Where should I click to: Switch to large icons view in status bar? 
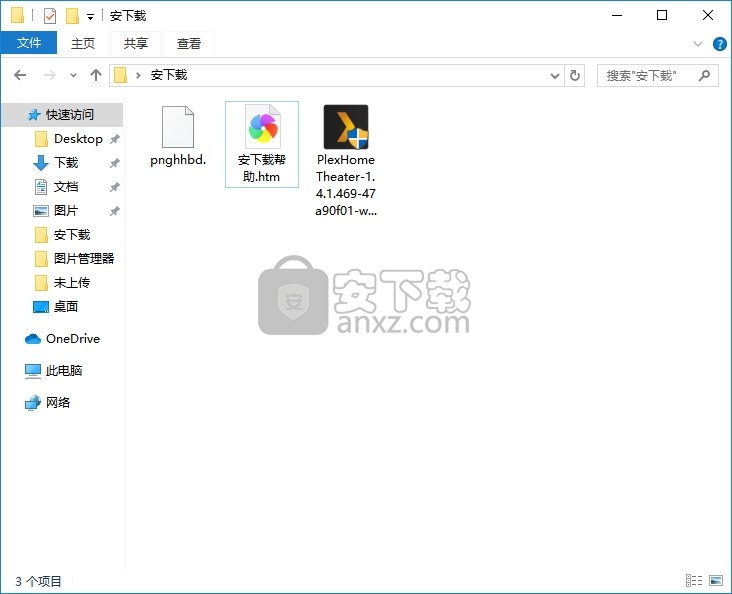[x=716, y=580]
